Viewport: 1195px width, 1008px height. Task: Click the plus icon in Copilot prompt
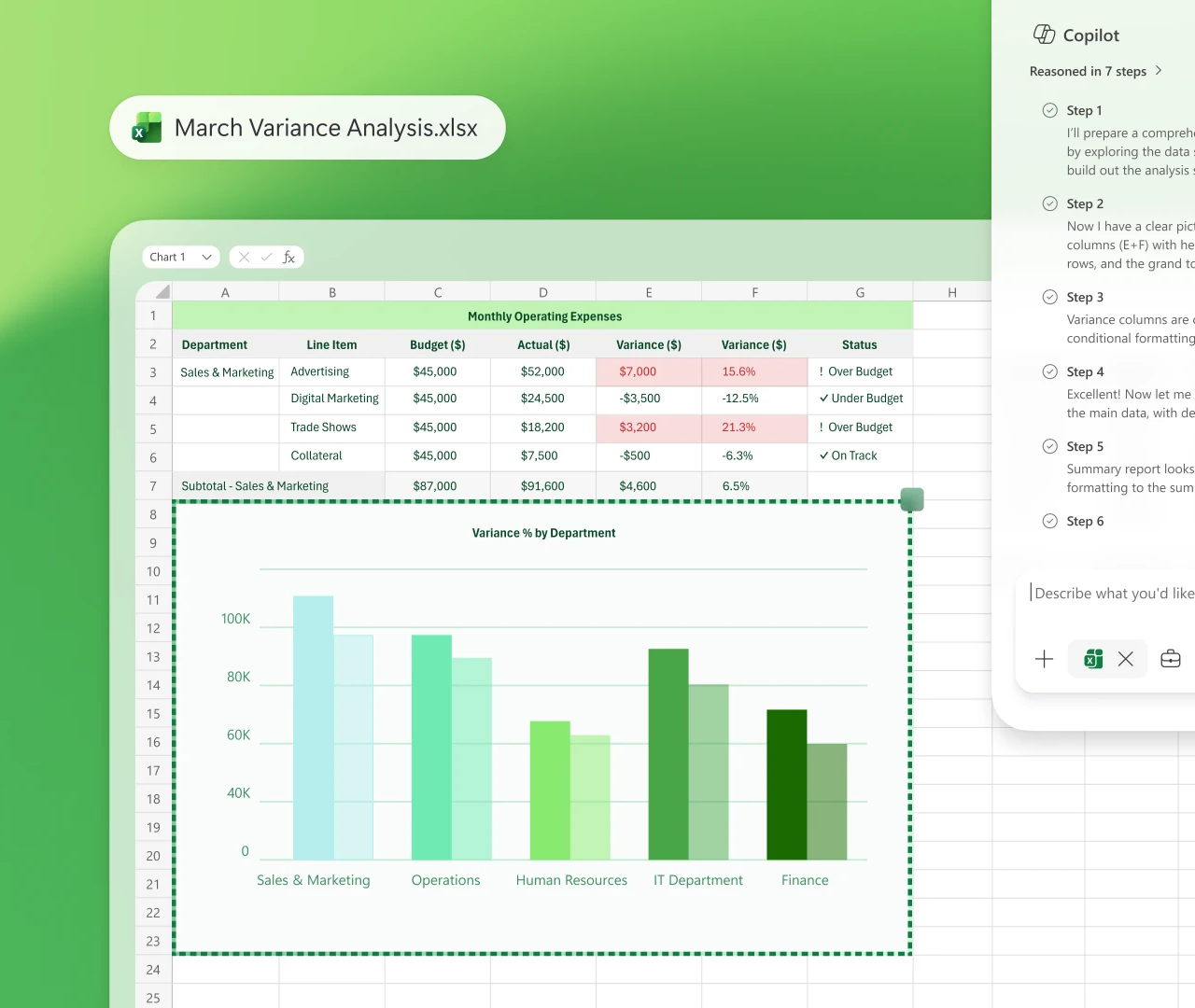click(x=1044, y=659)
